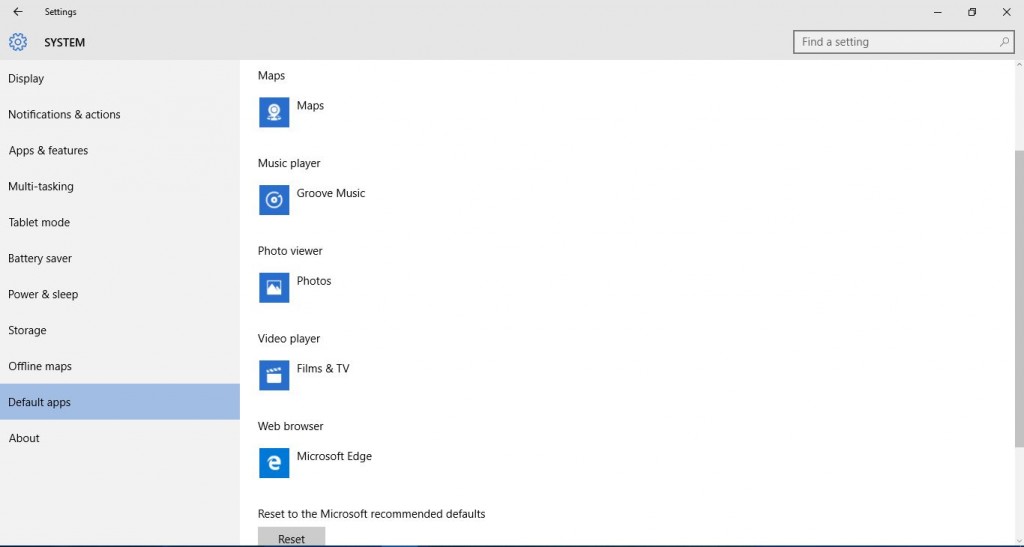The image size is (1024, 547).
Task: Open Apps & features section
Action: coord(120,150)
